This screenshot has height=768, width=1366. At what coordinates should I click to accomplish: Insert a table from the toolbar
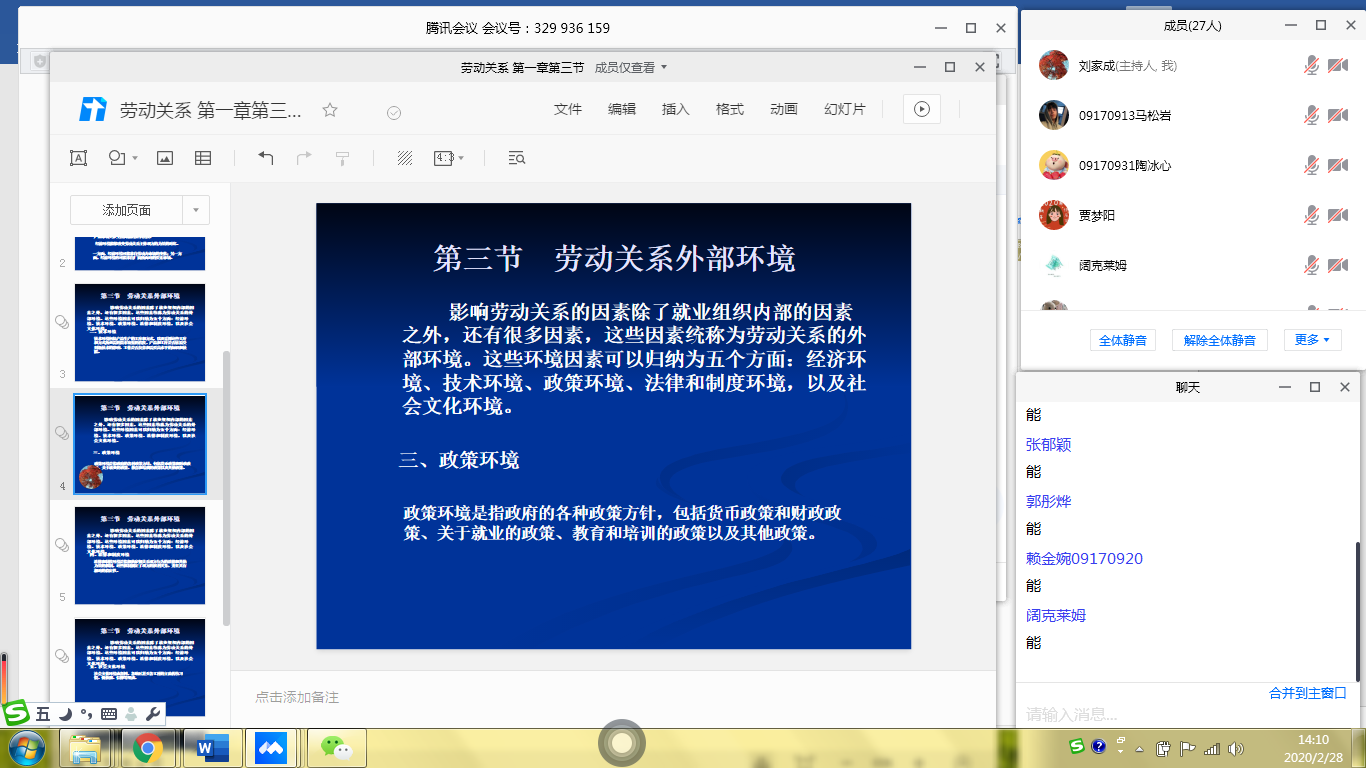[x=203, y=158]
